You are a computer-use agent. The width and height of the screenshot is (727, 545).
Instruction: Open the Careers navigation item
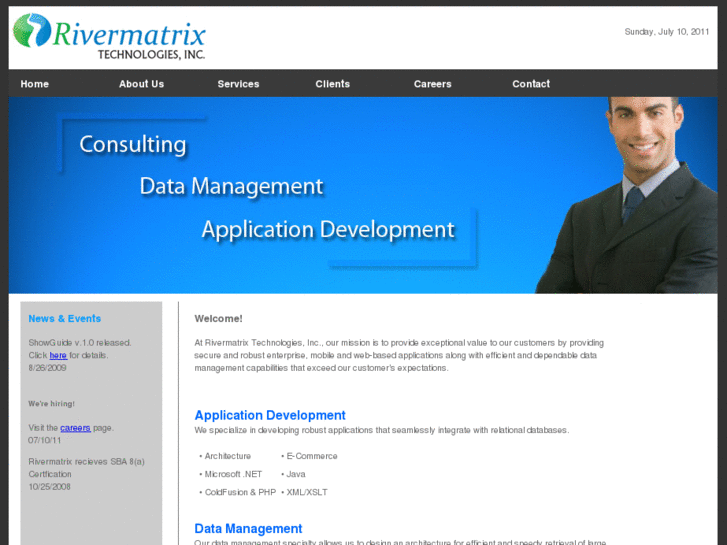[433, 84]
